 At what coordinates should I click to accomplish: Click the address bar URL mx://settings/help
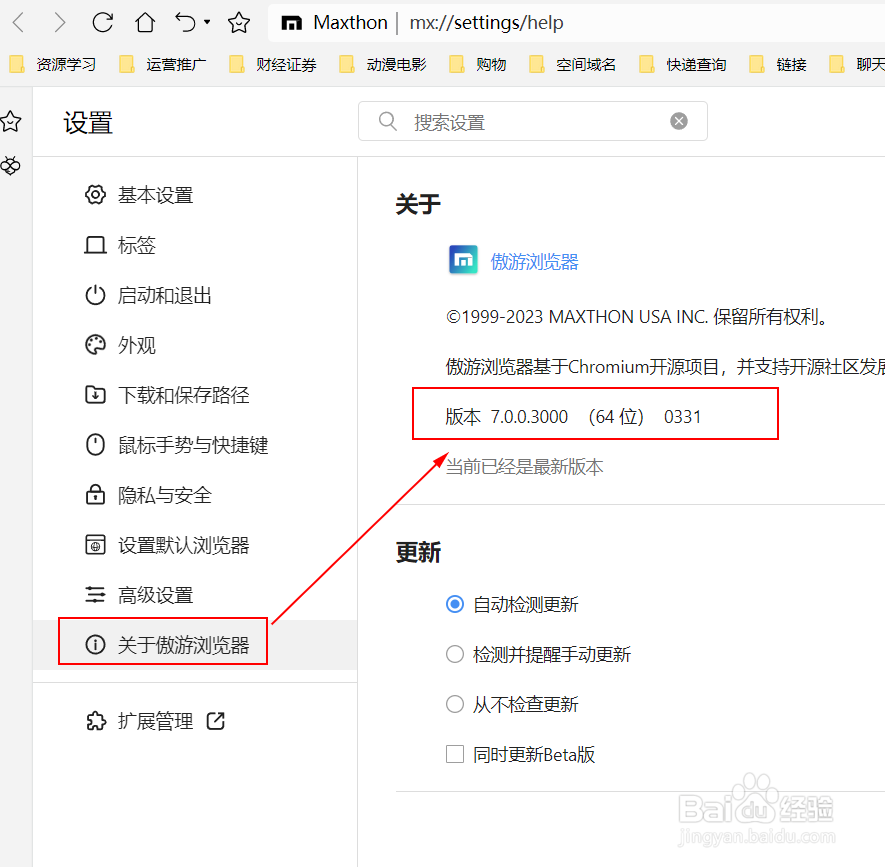(486, 23)
